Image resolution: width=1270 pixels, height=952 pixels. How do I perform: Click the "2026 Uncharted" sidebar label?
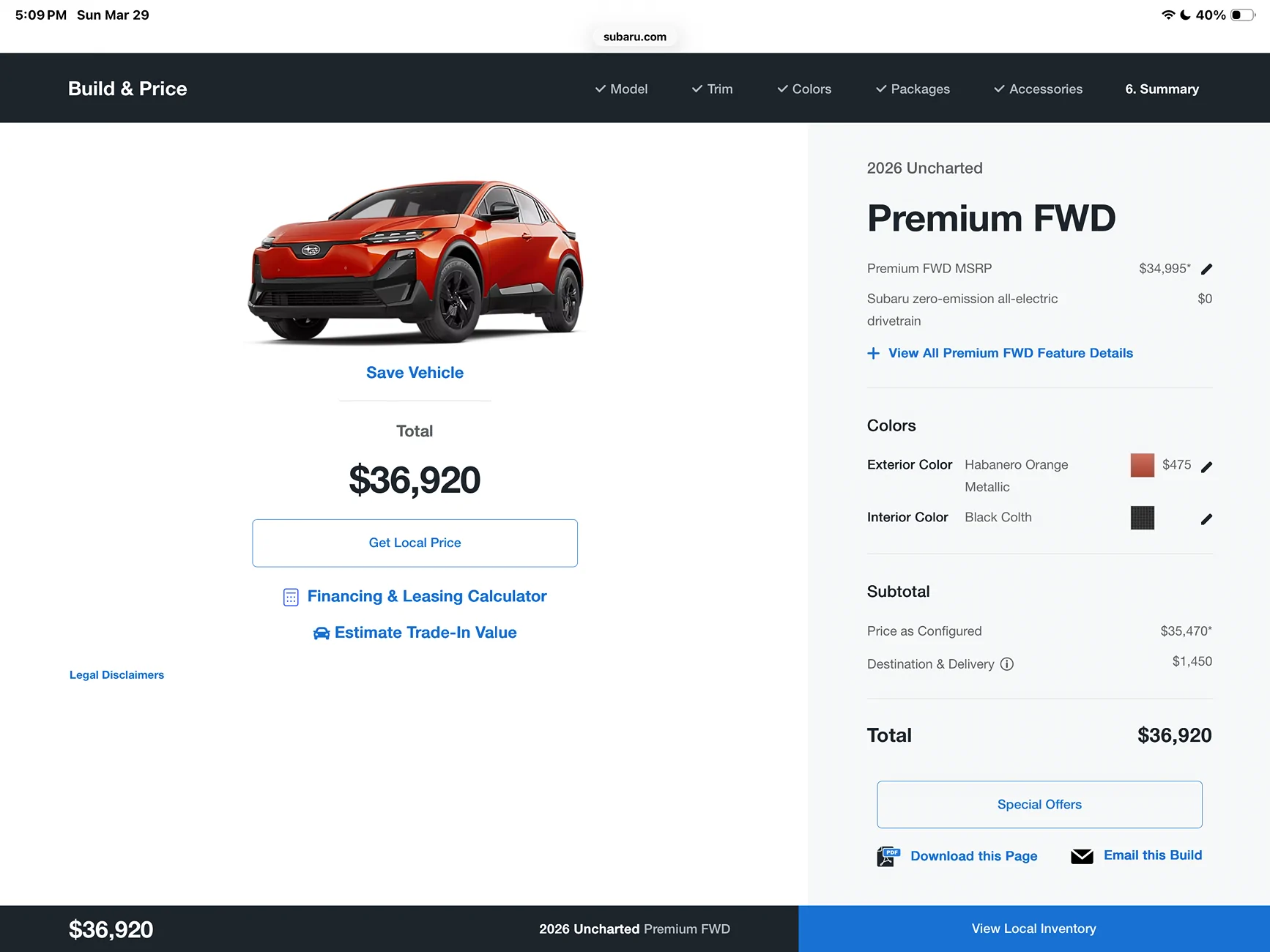(x=925, y=168)
